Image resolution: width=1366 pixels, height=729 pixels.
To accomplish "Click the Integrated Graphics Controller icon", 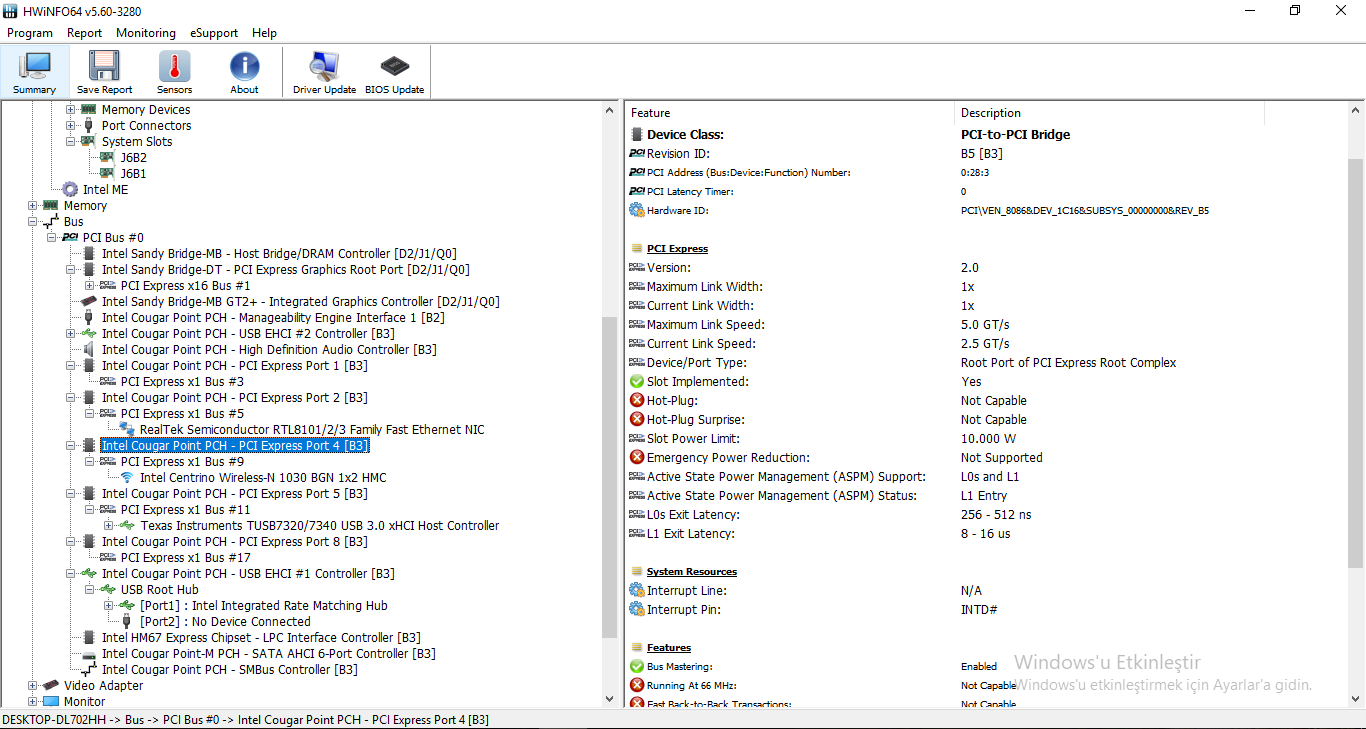I will click(x=88, y=301).
